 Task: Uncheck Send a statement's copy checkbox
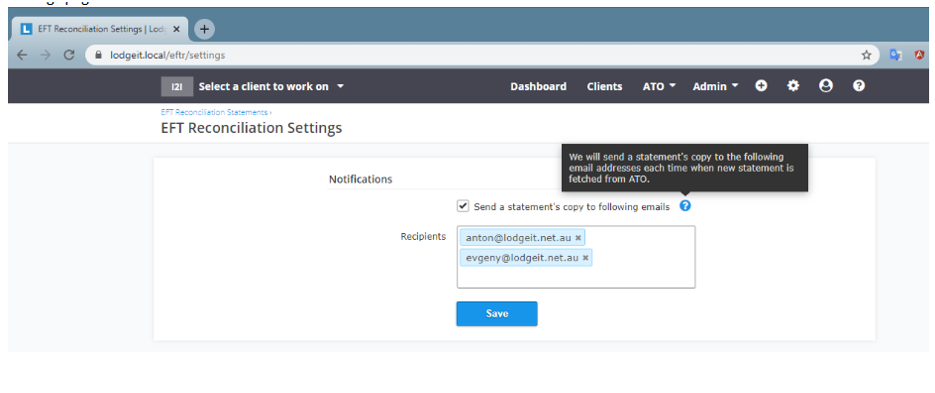click(x=462, y=206)
